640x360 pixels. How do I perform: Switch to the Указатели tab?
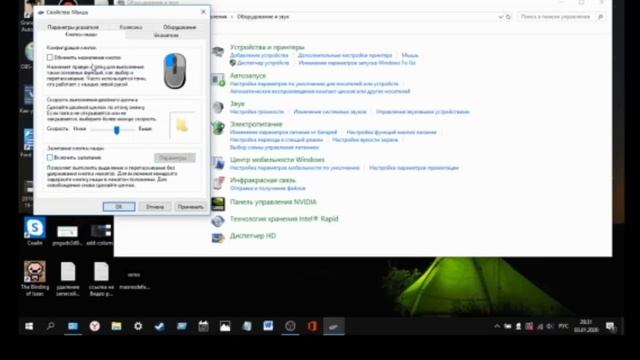pos(166,36)
